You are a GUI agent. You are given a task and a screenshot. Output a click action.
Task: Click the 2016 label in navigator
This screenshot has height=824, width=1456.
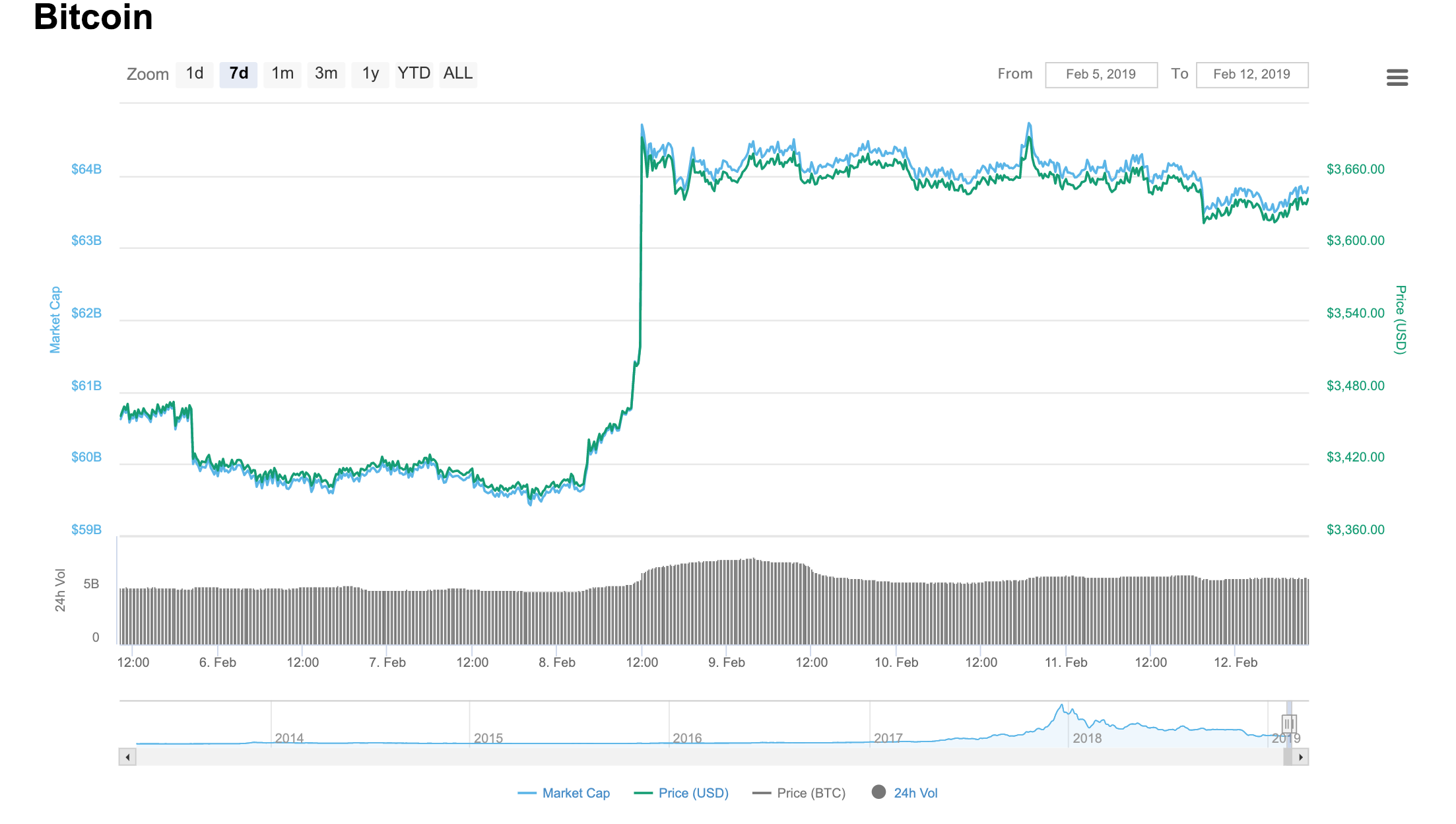pos(687,738)
